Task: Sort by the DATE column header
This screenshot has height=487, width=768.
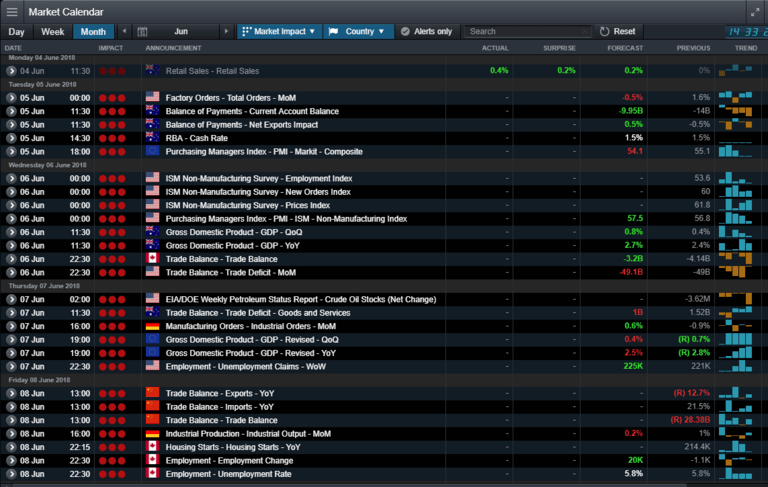Action: [x=13, y=48]
